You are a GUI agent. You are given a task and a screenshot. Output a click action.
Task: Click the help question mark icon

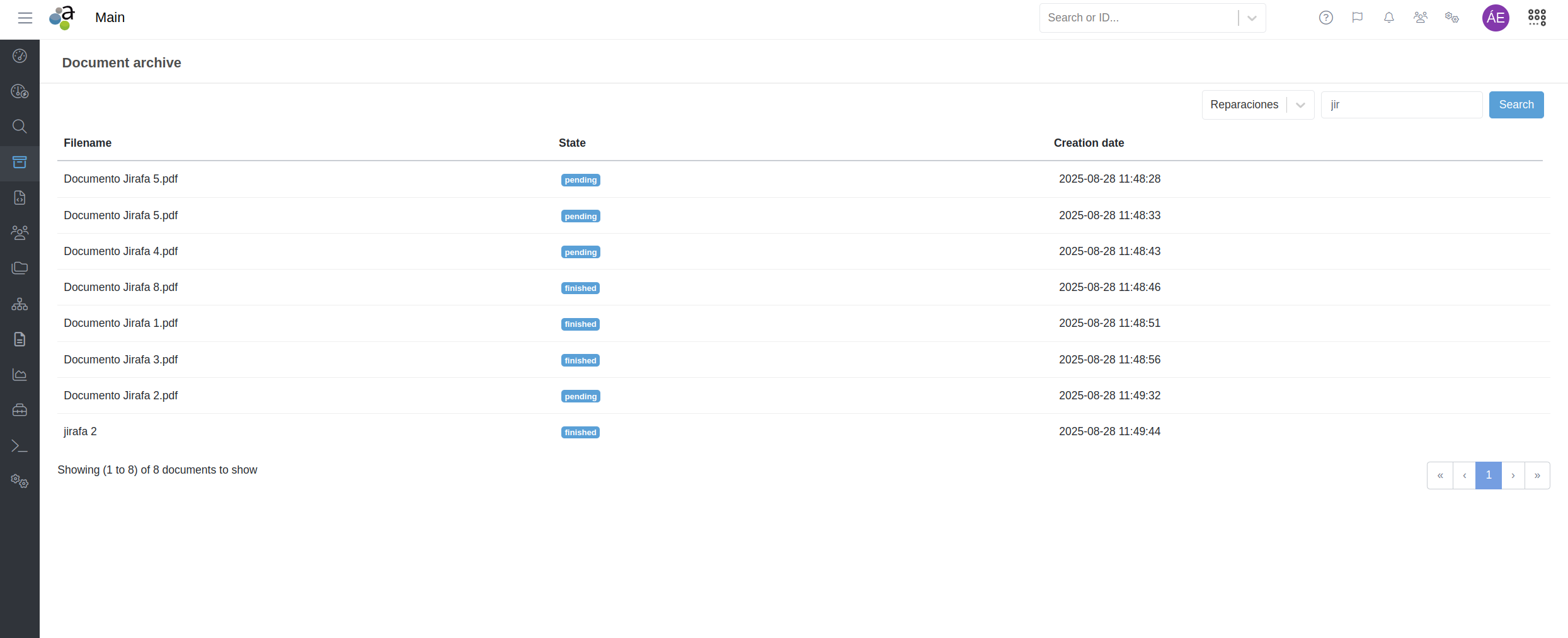click(1325, 18)
